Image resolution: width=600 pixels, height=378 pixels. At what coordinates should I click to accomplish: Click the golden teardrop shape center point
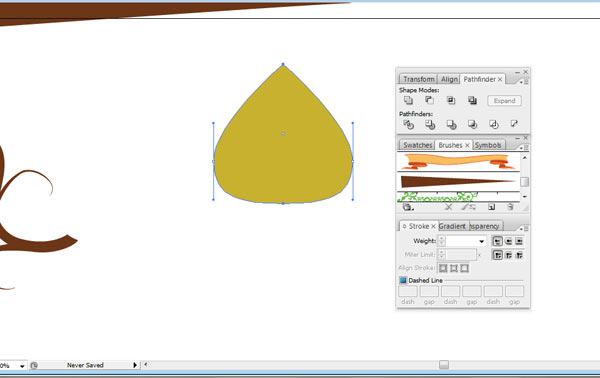pos(283,134)
